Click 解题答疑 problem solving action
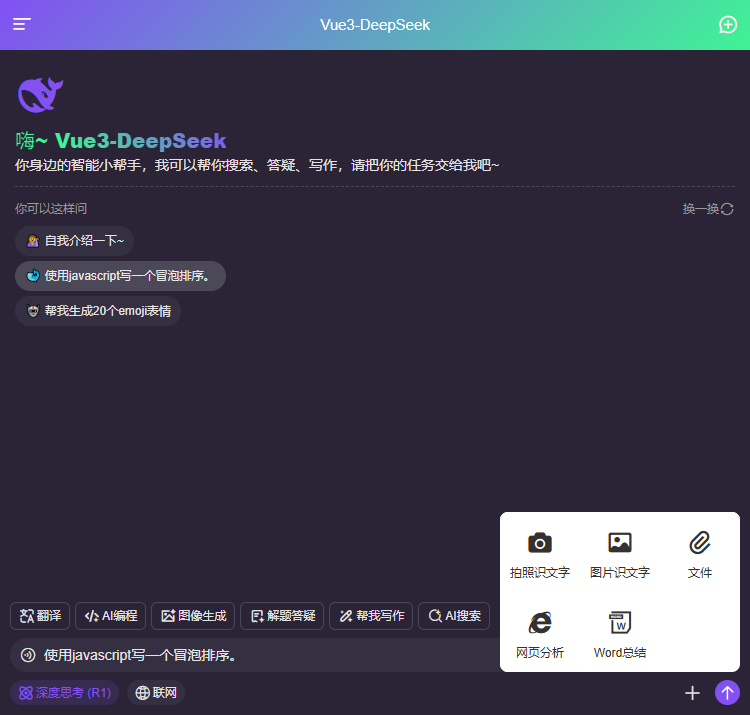Screen dimensions: 750x715 (284, 616)
